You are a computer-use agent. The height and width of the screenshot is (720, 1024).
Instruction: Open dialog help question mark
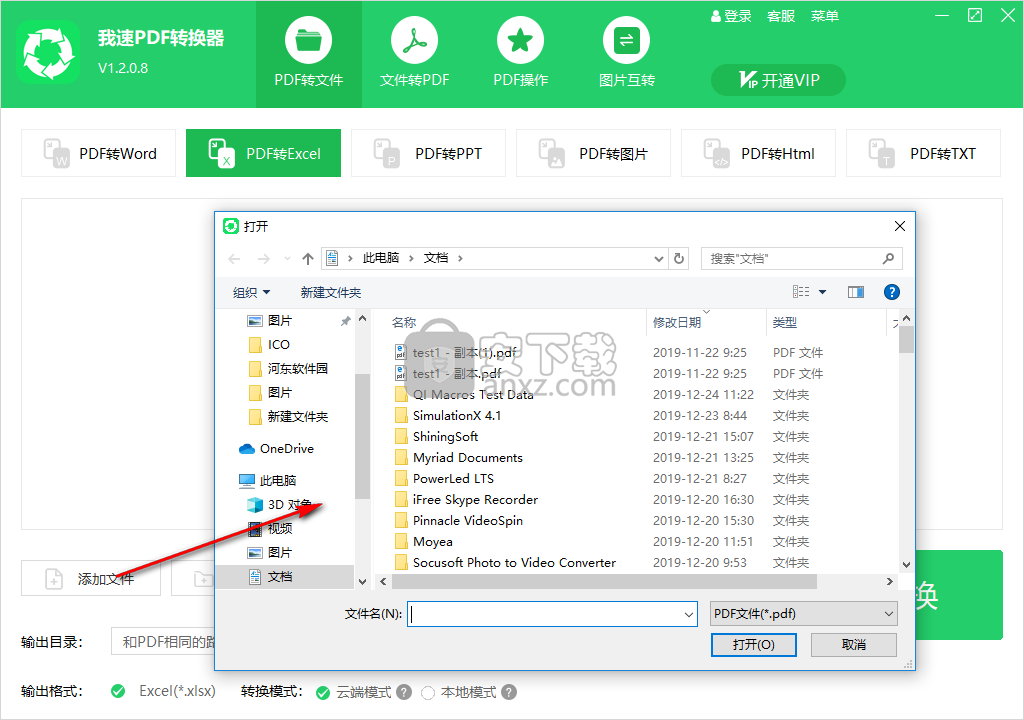891,292
